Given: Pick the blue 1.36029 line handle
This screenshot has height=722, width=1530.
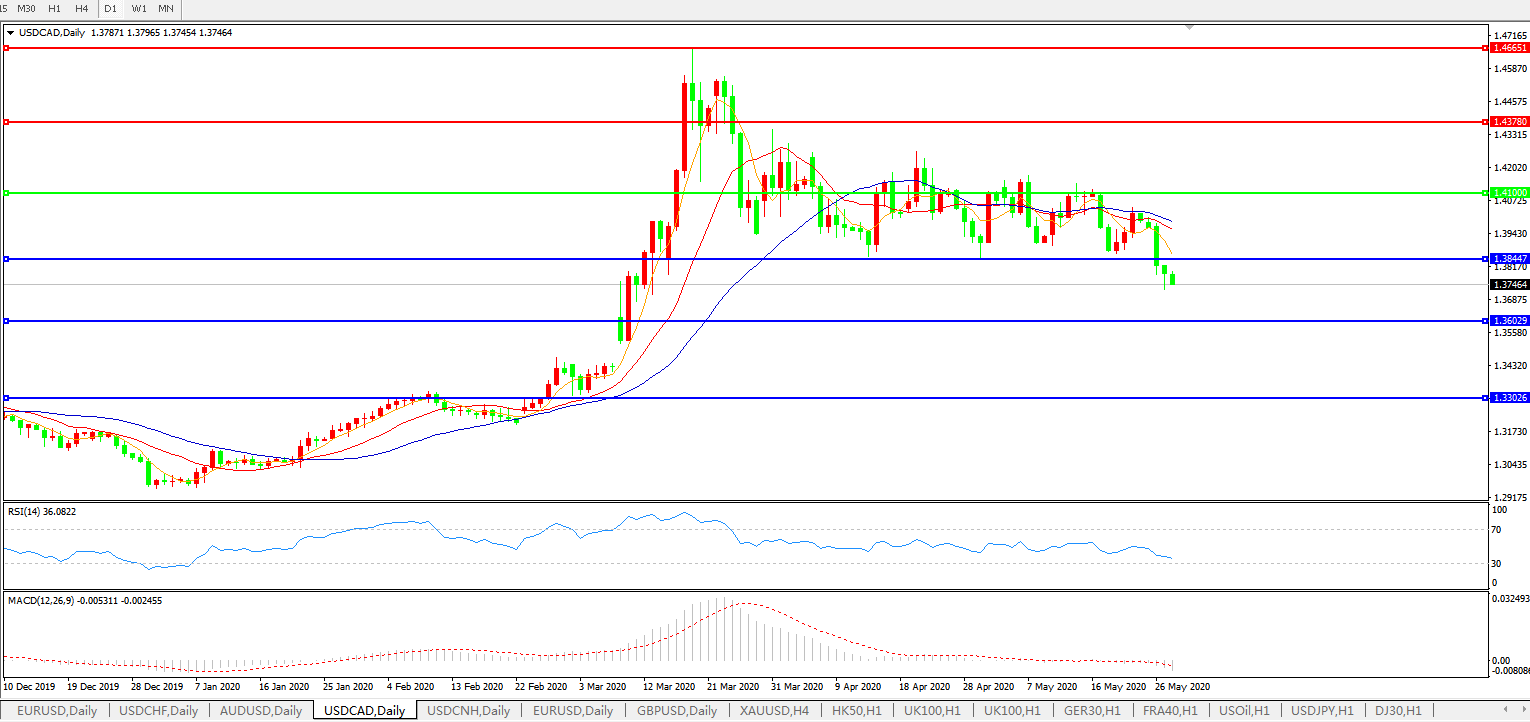Looking at the screenshot, I should pos(7,321).
